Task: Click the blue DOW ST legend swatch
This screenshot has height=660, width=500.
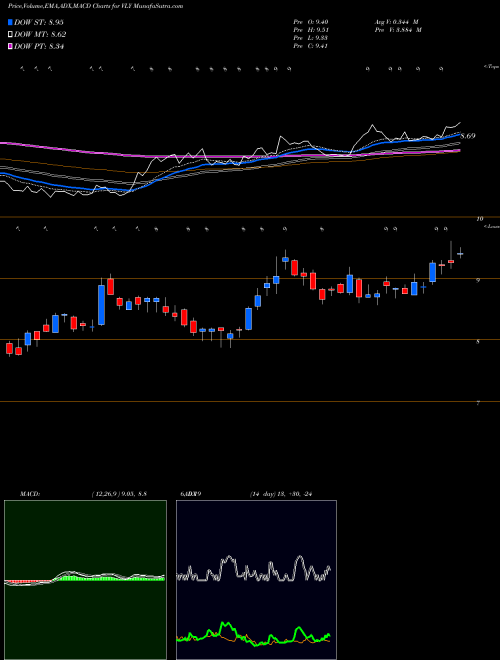Action: (10, 22)
